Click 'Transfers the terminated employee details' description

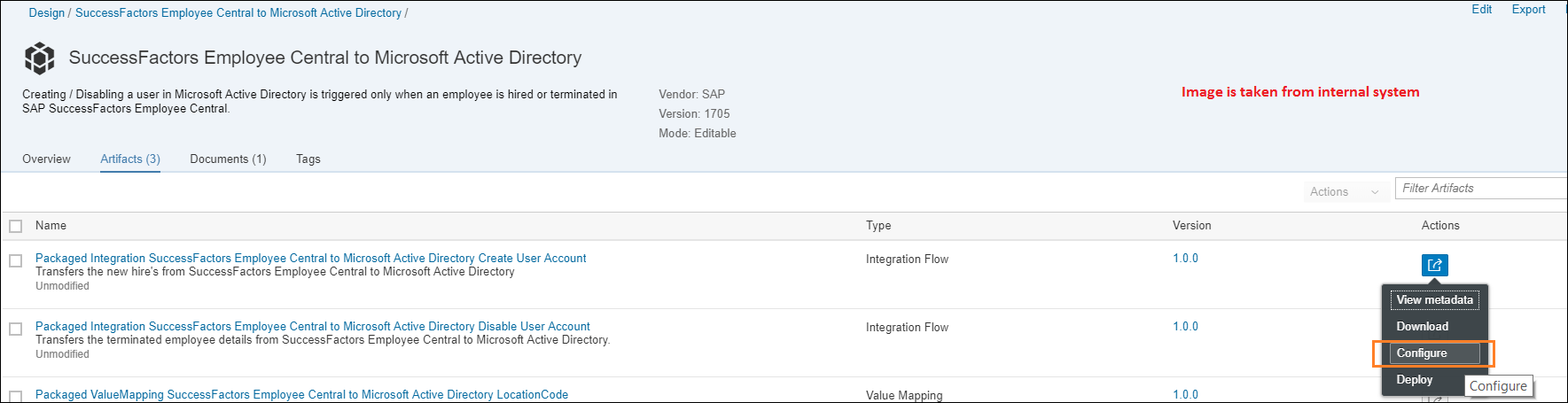(x=323, y=340)
